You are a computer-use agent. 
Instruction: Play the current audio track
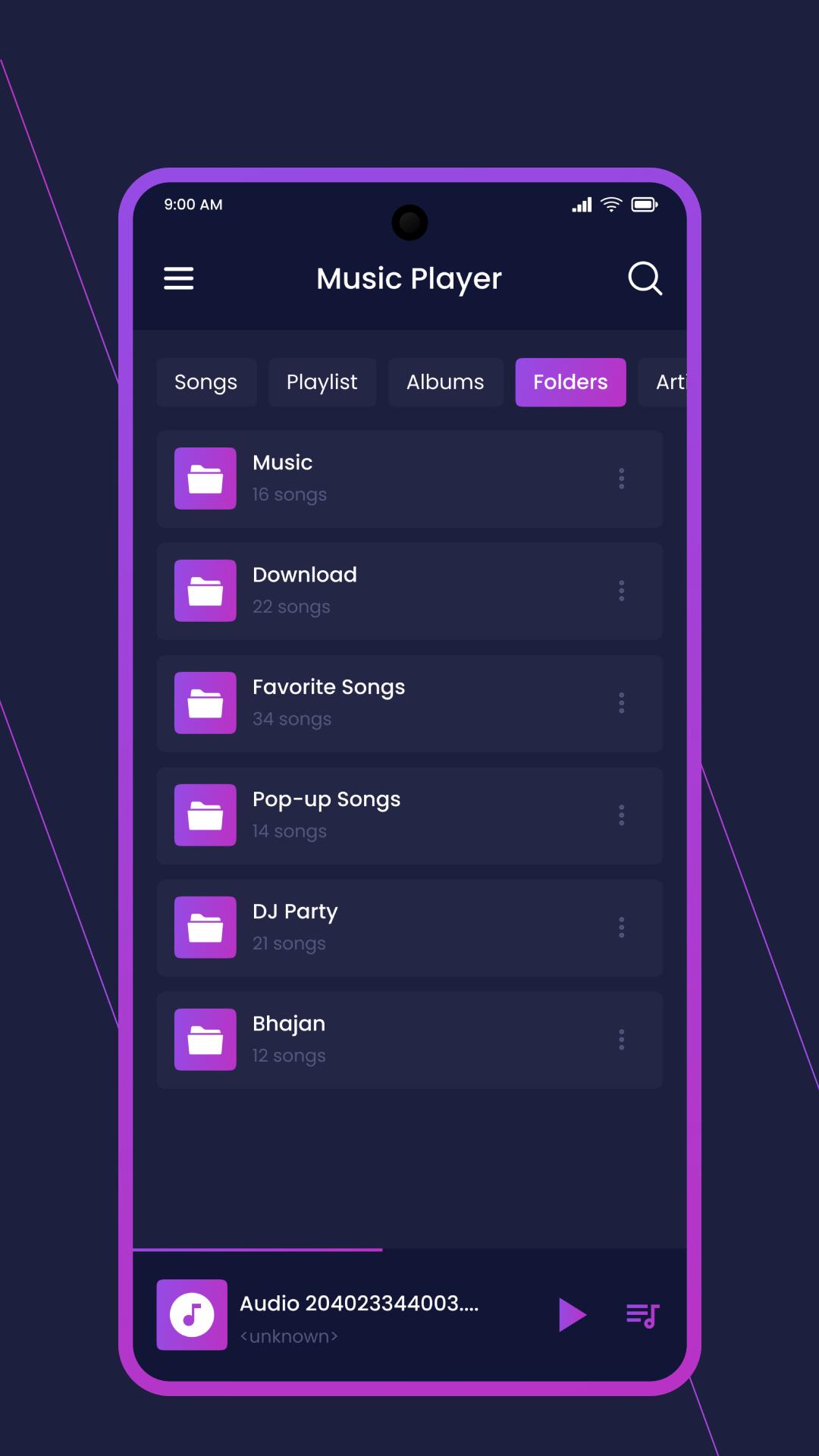573,1315
